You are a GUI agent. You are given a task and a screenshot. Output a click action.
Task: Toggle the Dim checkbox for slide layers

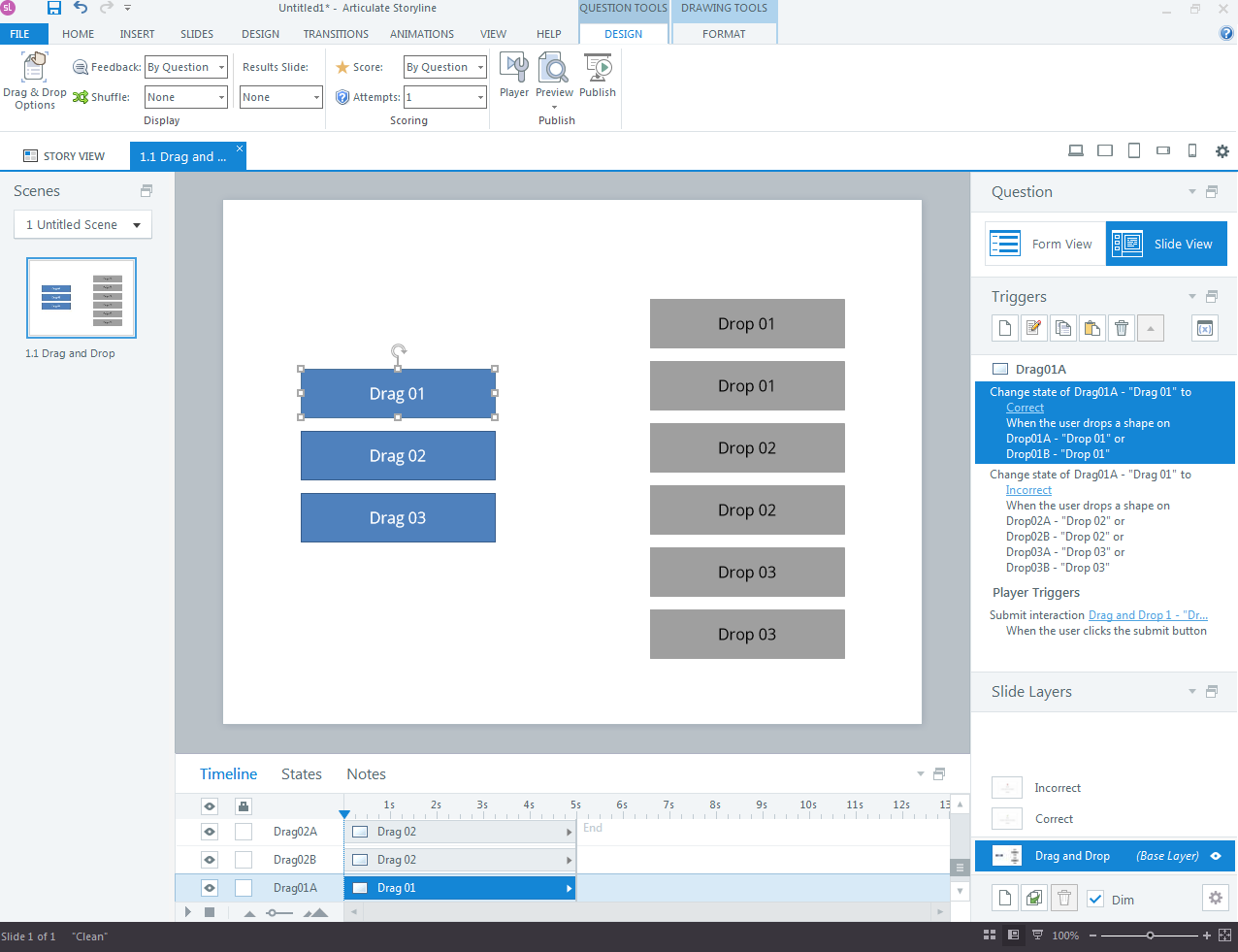coord(1095,900)
